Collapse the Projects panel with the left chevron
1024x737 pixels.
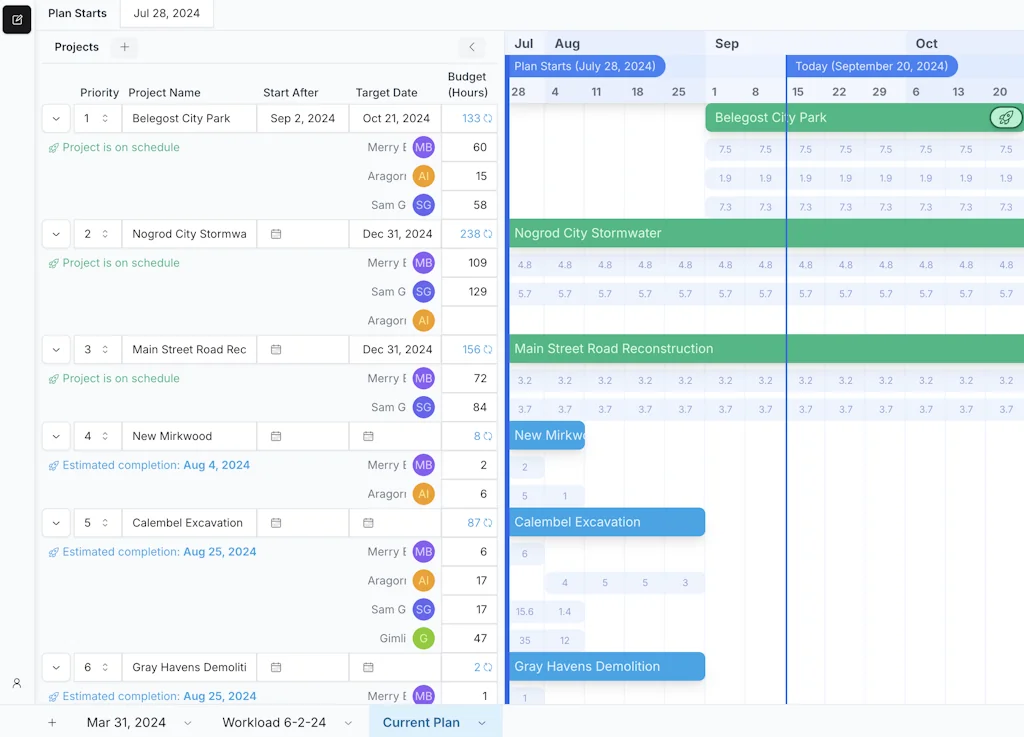click(471, 47)
